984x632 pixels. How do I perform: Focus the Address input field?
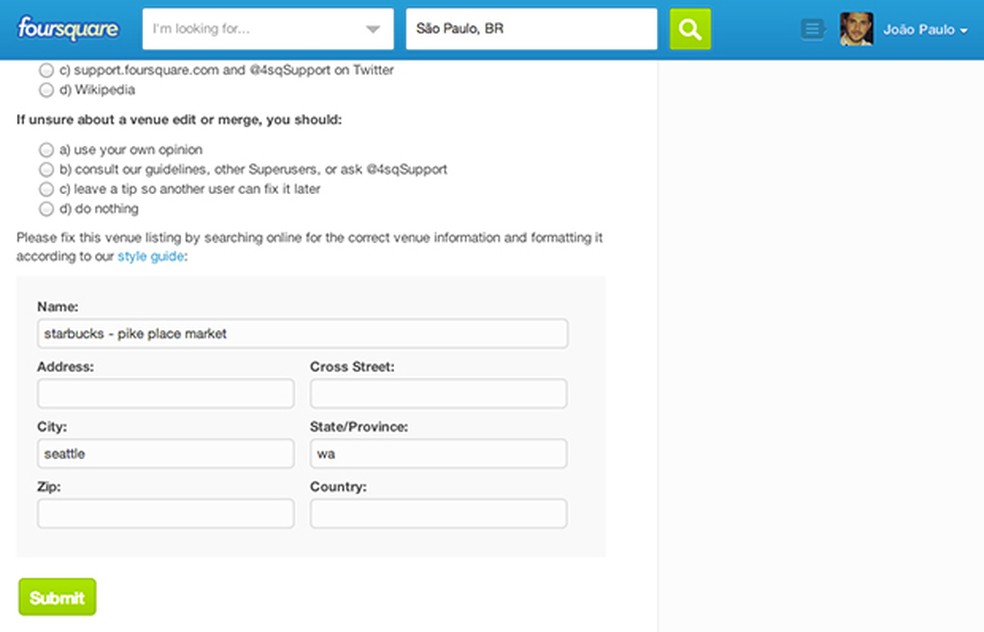tap(166, 394)
